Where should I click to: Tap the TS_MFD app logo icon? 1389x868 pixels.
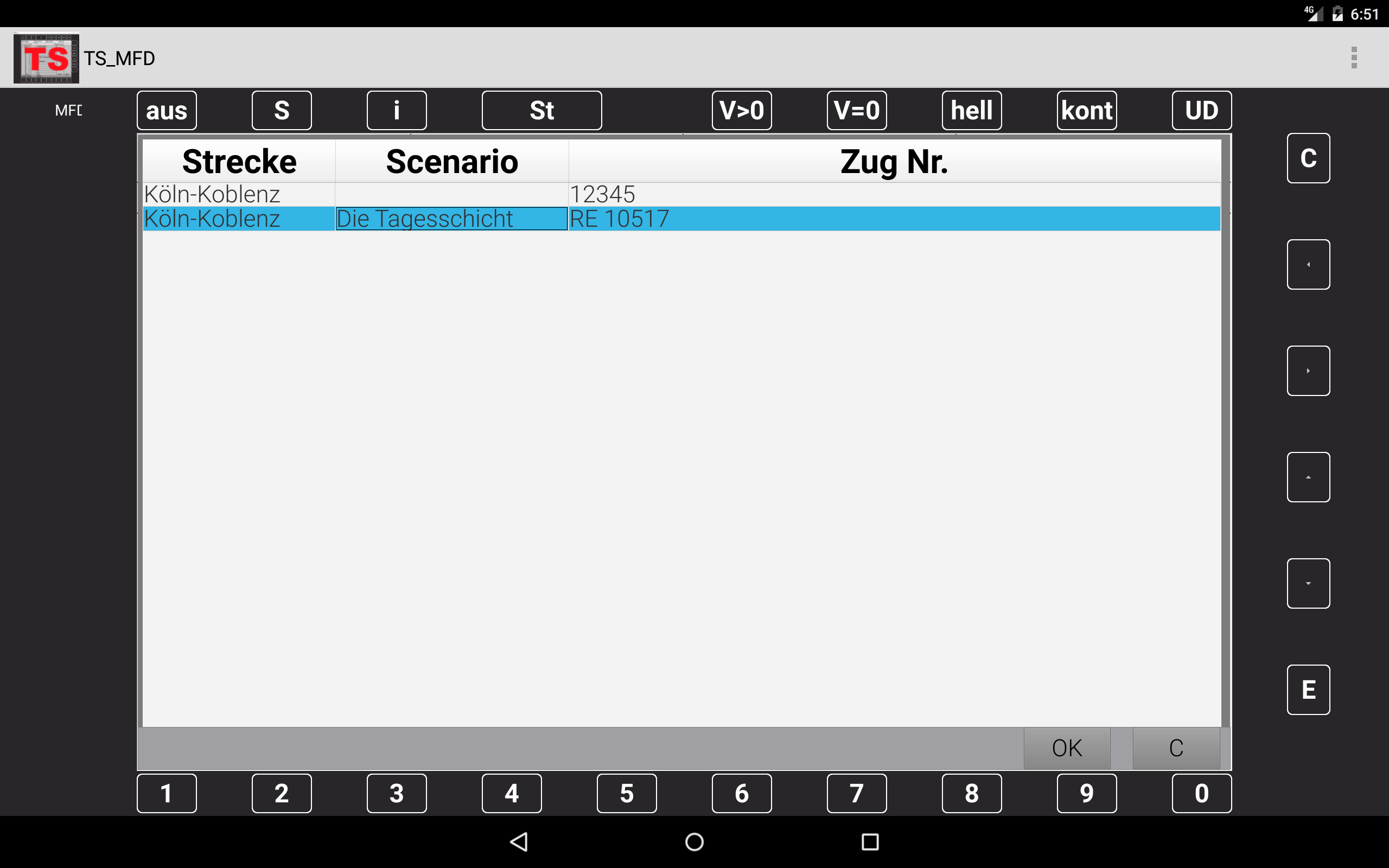point(47,58)
